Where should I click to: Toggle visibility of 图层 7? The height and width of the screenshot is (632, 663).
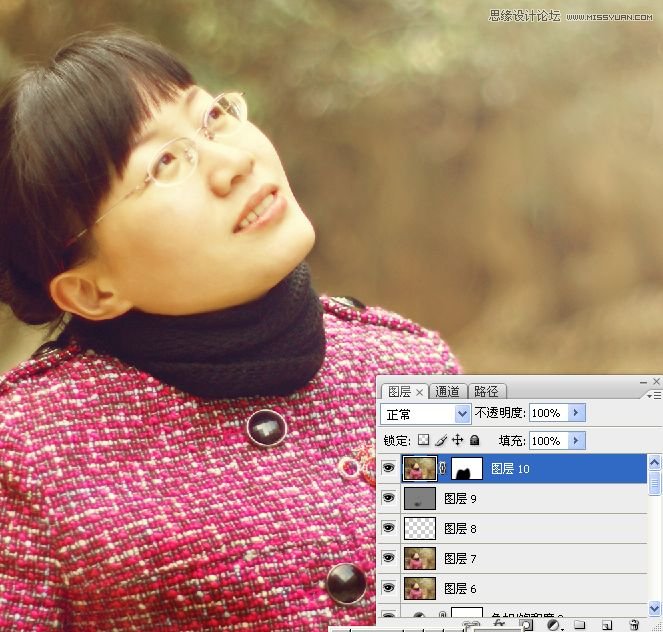point(389,558)
